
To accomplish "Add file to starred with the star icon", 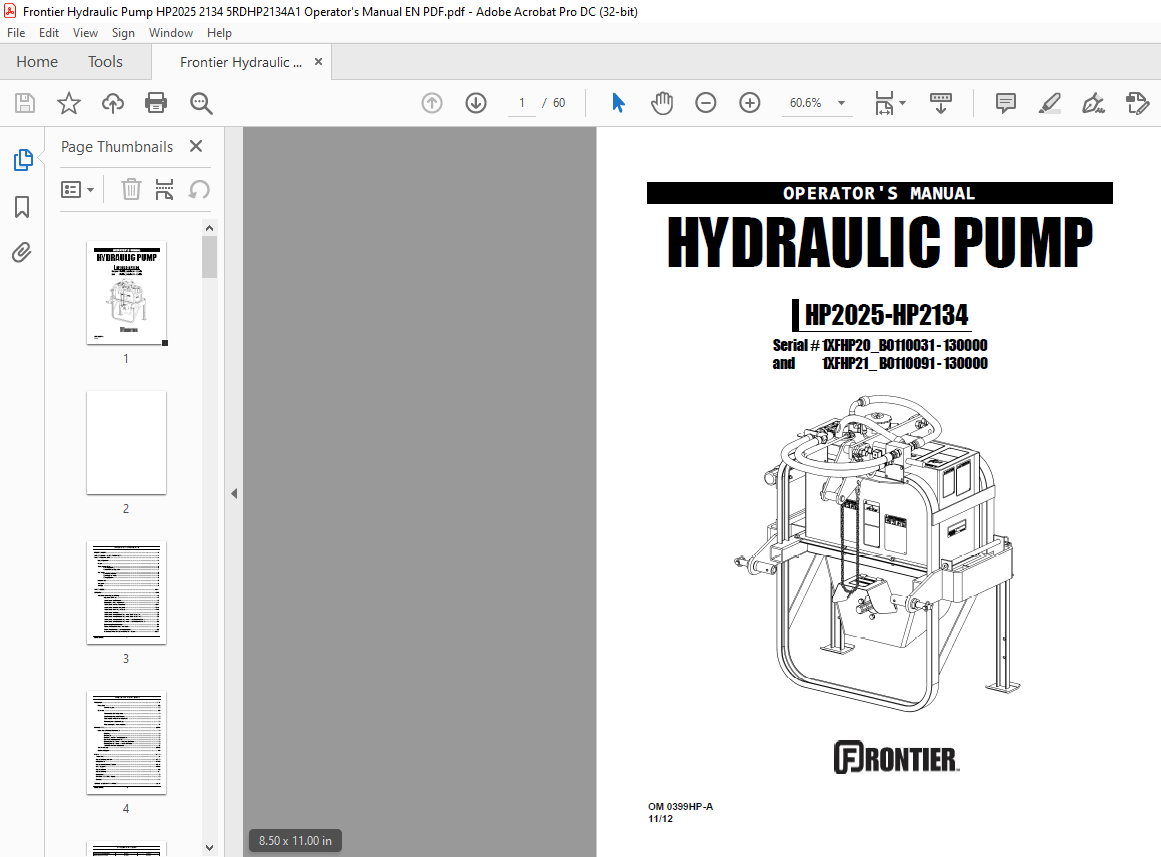I will (x=69, y=103).
